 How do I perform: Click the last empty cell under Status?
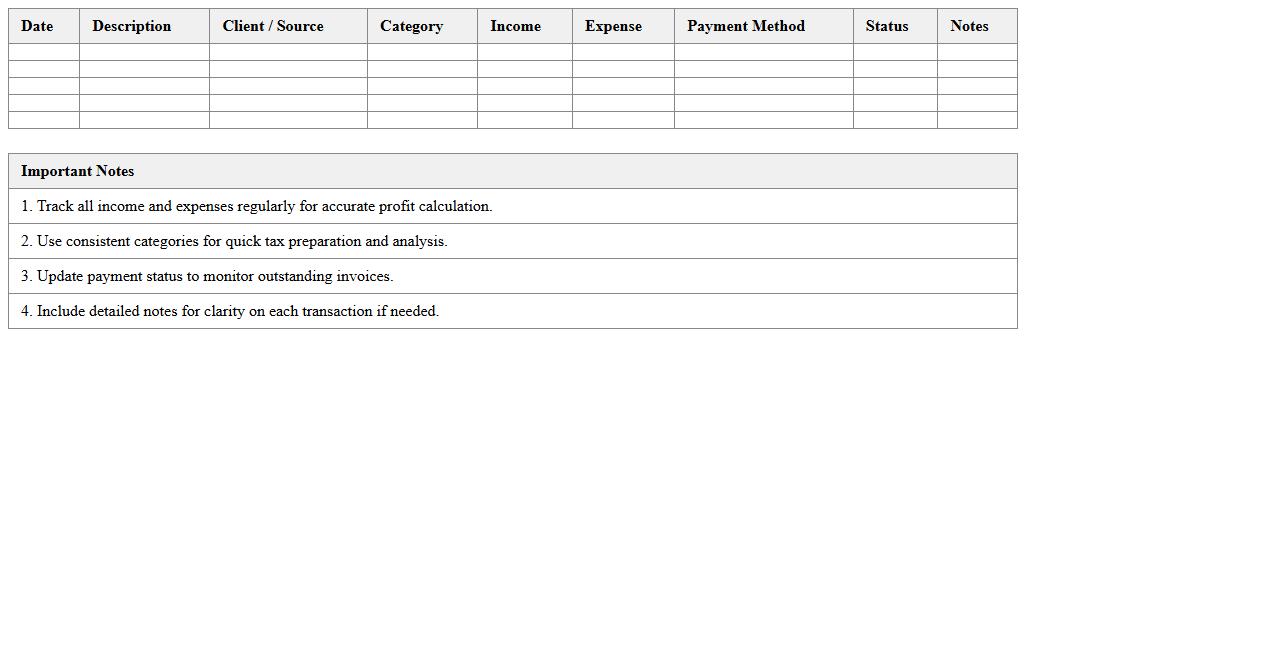[895, 120]
